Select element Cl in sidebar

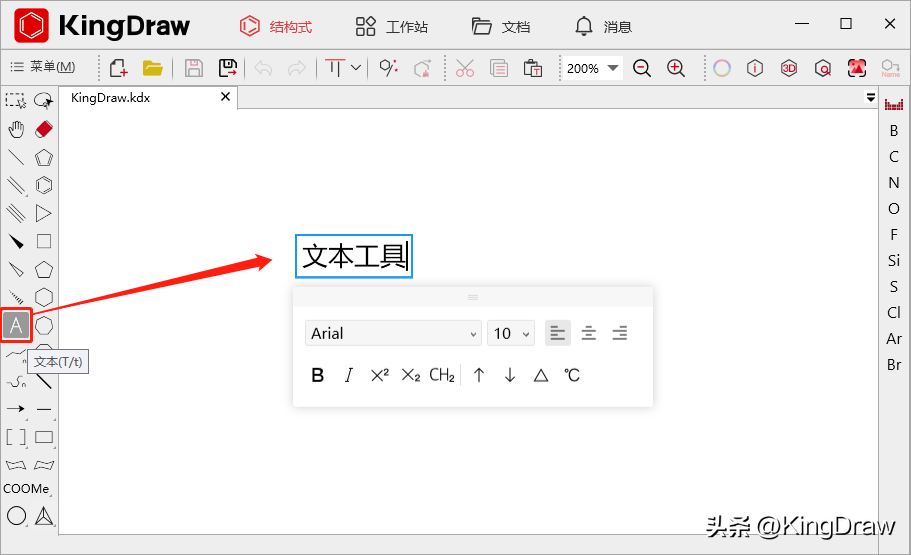pyautogui.click(x=894, y=313)
